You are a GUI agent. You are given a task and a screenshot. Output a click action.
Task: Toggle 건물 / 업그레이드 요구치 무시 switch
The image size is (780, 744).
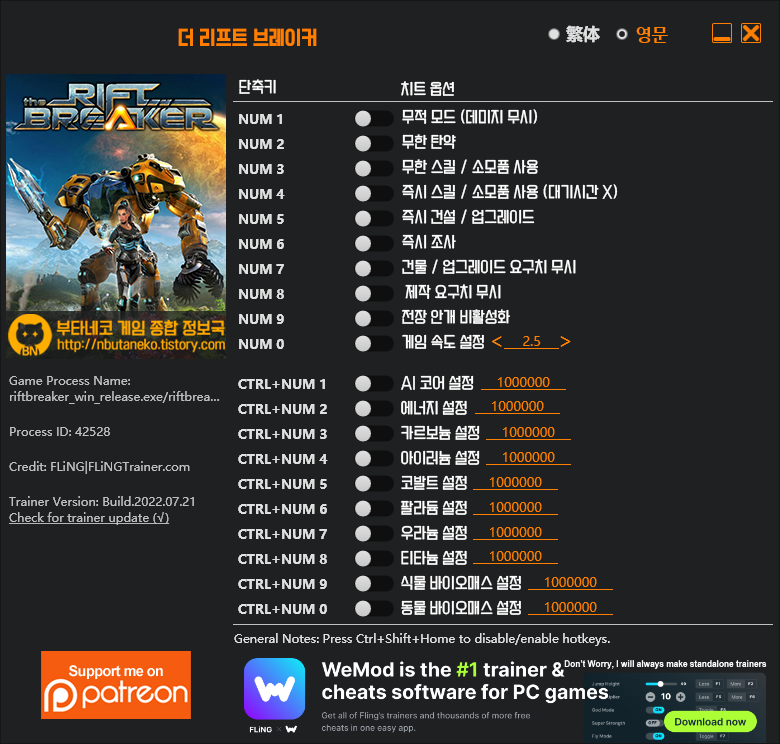coord(374,269)
